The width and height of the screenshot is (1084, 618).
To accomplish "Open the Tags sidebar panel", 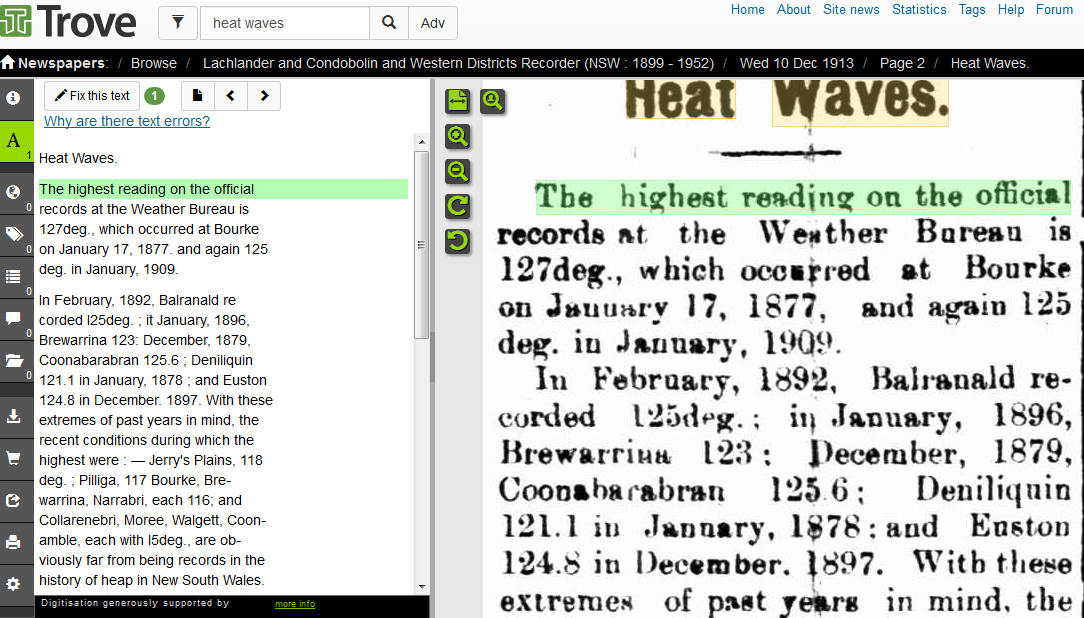I will pyautogui.click(x=14, y=234).
